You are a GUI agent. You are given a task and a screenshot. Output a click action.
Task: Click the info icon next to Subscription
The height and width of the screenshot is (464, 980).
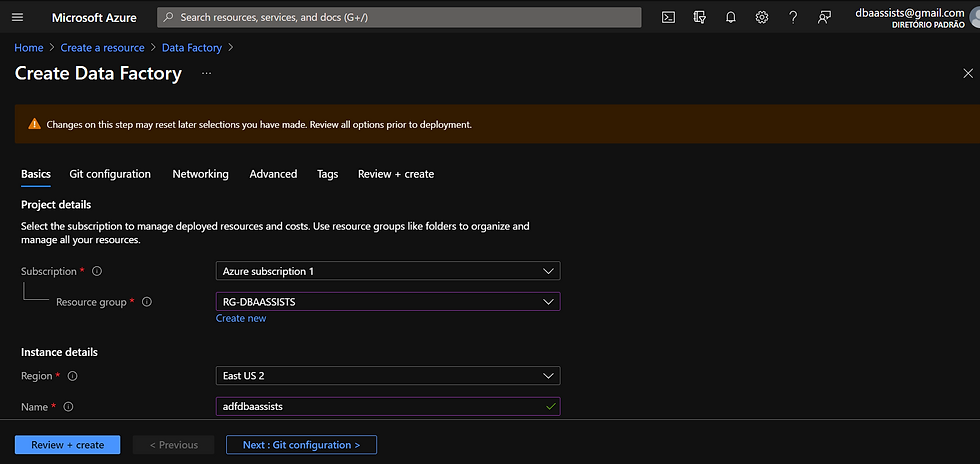click(x=97, y=271)
